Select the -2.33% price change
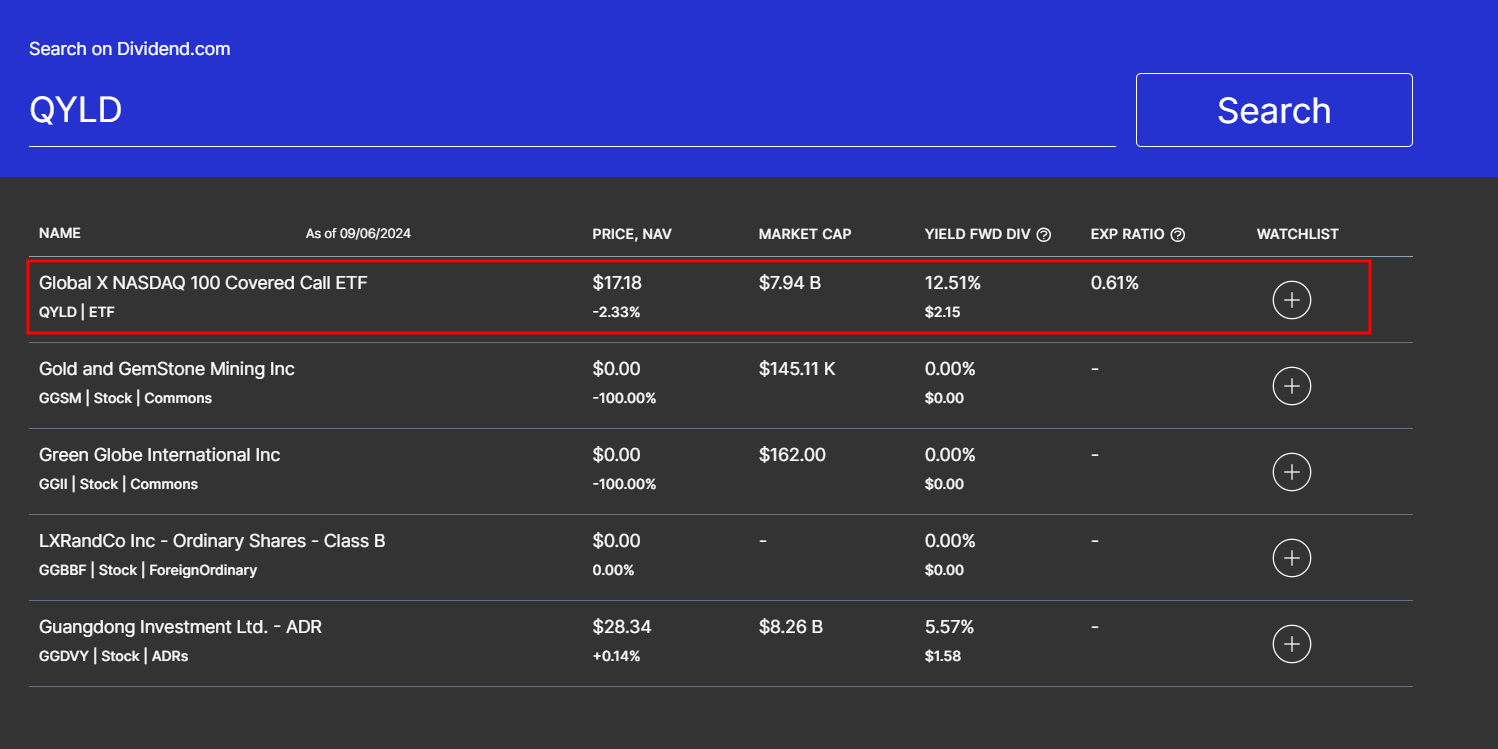This screenshot has height=749, width=1498. point(616,312)
